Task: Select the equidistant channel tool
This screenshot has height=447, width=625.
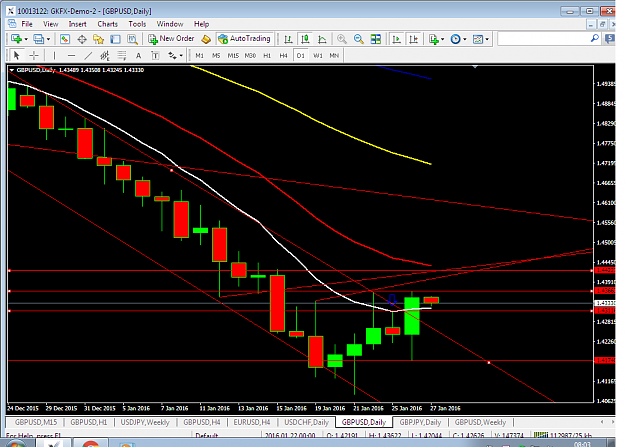Action: click(105, 55)
